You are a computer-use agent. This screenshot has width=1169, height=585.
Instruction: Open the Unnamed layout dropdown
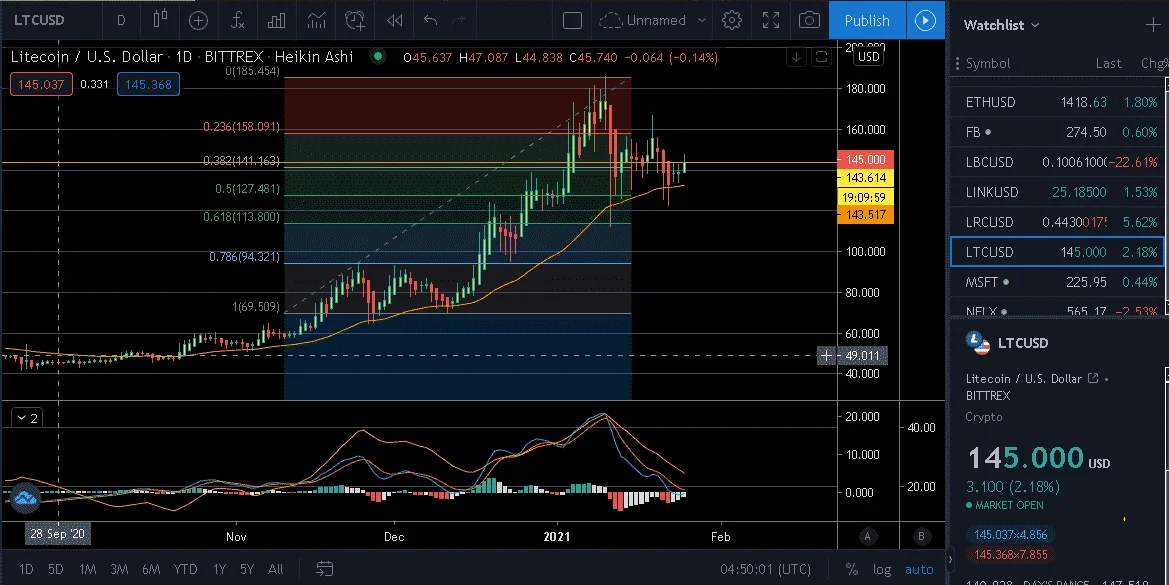[653, 20]
